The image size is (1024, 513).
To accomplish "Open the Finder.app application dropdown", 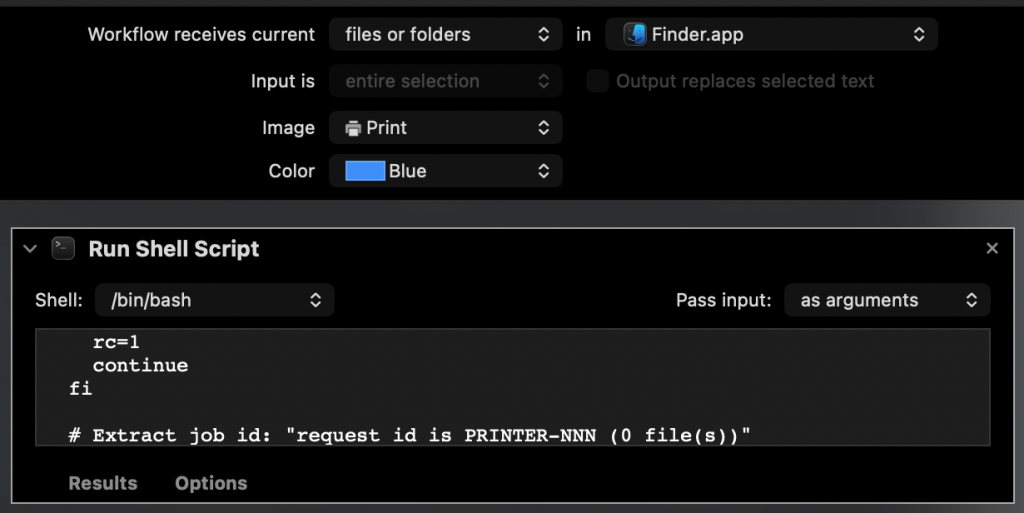I will tap(771, 35).
